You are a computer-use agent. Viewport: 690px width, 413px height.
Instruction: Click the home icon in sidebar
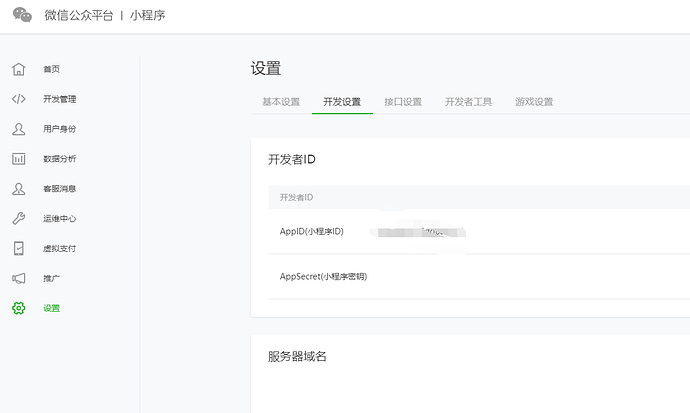pos(18,69)
